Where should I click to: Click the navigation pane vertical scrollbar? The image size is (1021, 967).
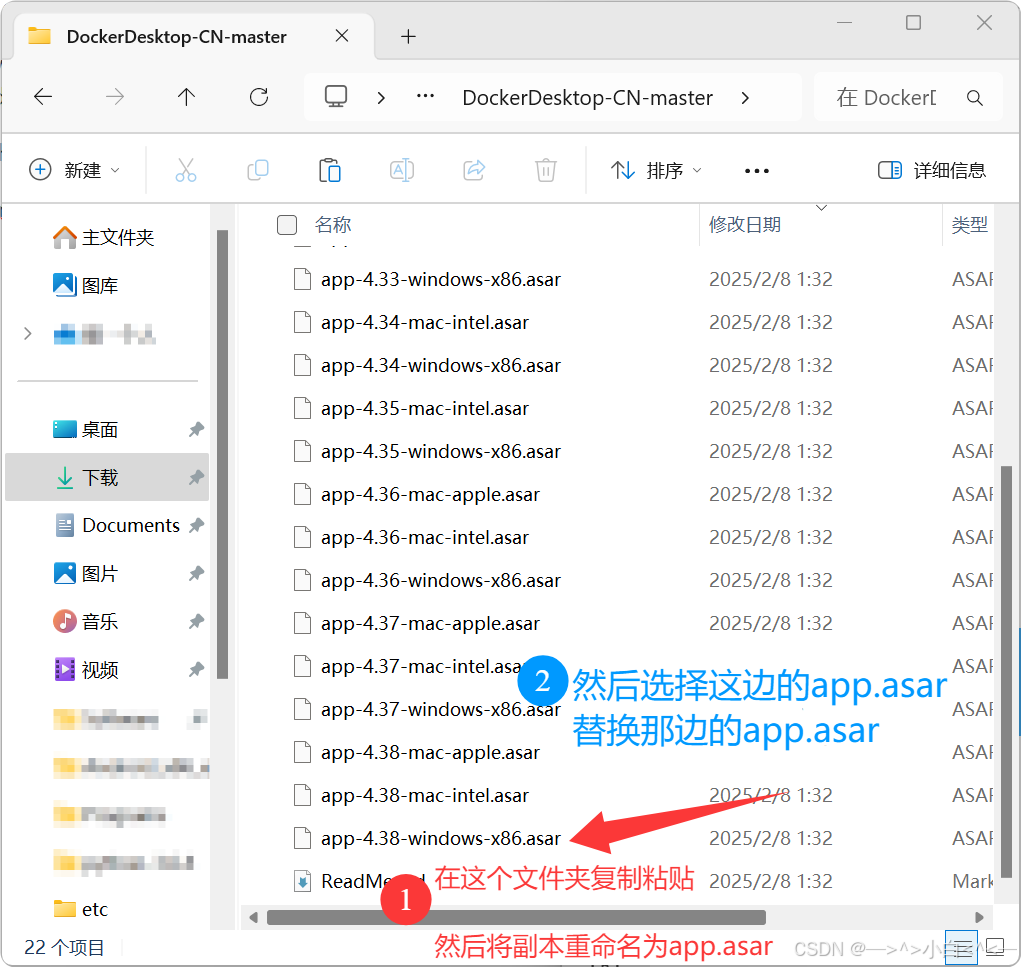[x=222, y=454]
